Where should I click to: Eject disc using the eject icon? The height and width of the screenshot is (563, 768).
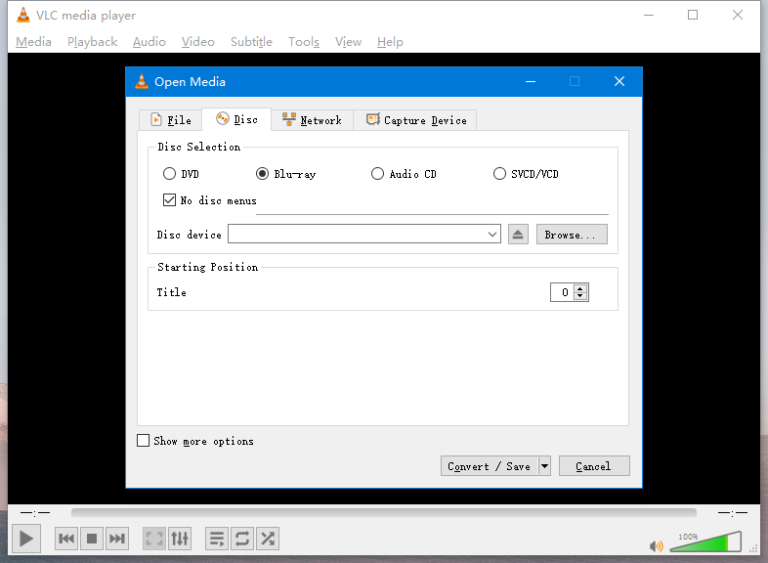(518, 234)
